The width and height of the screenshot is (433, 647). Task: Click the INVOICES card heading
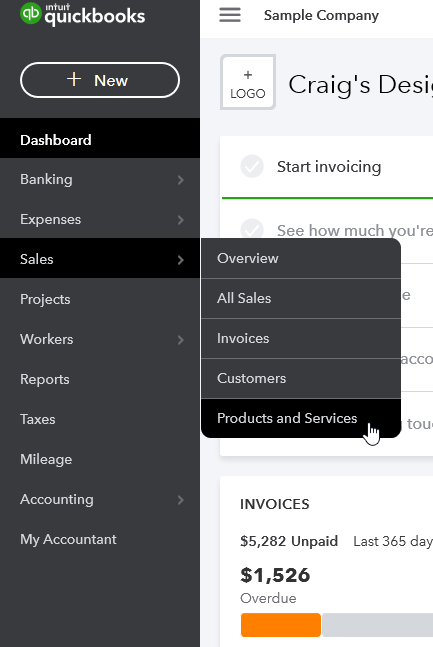(x=274, y=504)
